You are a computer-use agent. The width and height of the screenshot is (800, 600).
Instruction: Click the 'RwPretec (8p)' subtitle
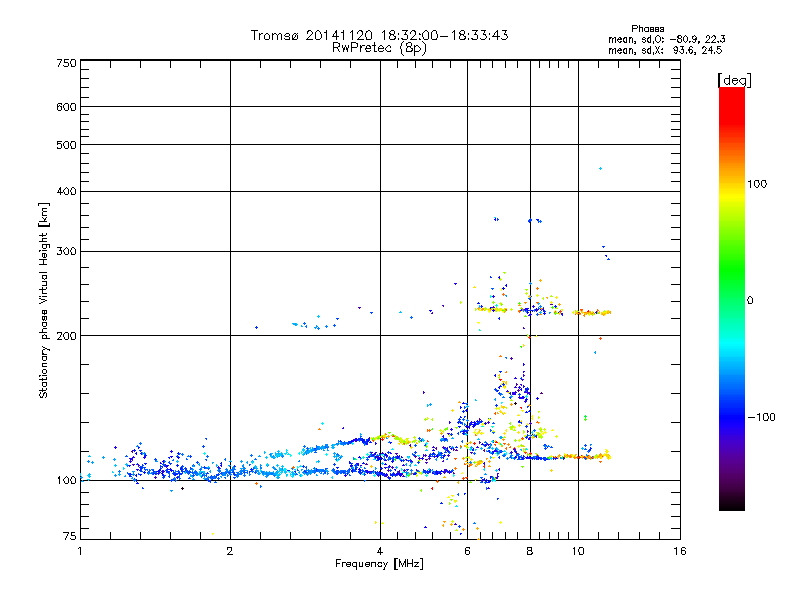(379, 48)
